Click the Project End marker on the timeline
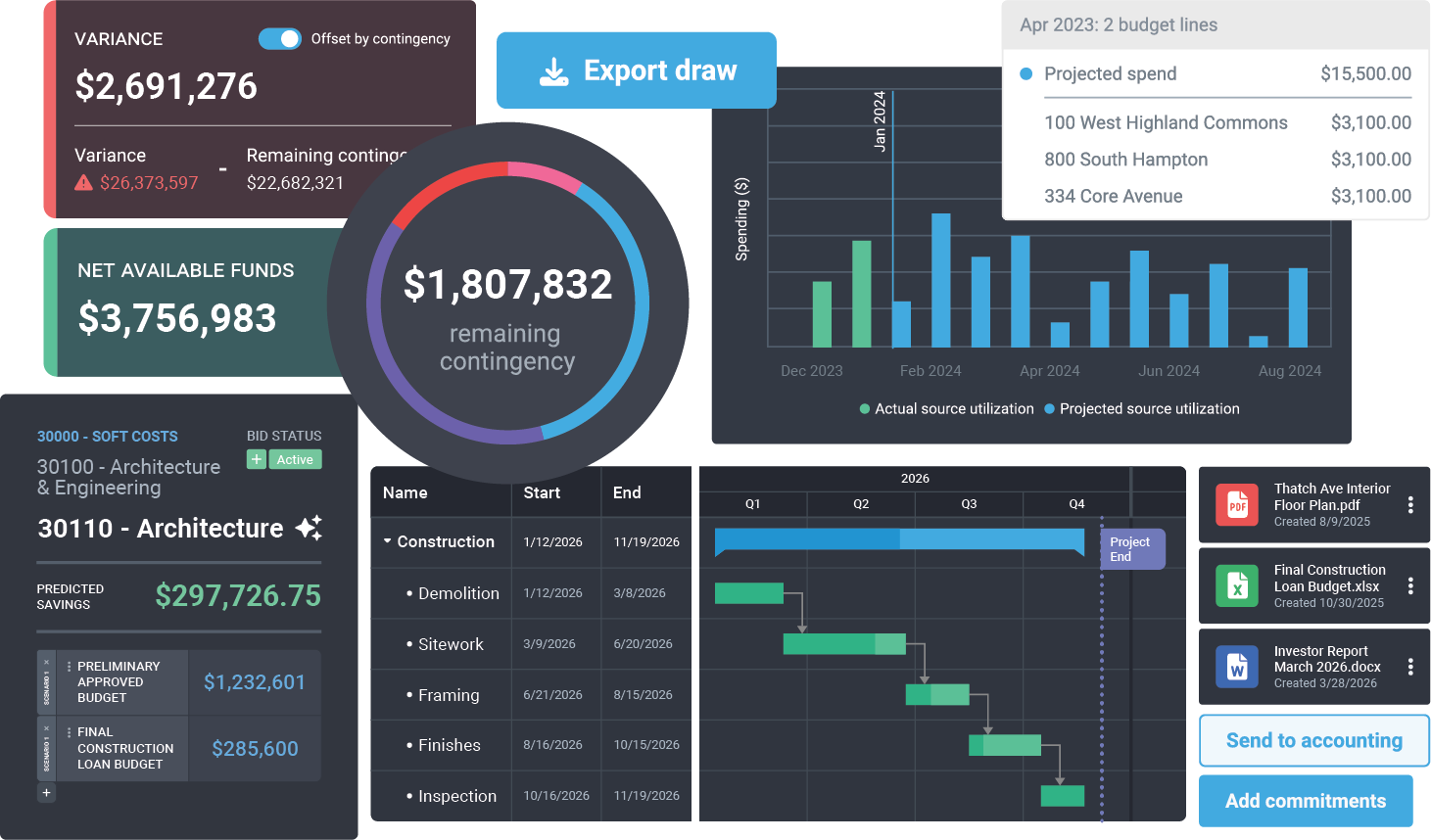Screen dimensions: 1431x840 [x=1132, y=549]
